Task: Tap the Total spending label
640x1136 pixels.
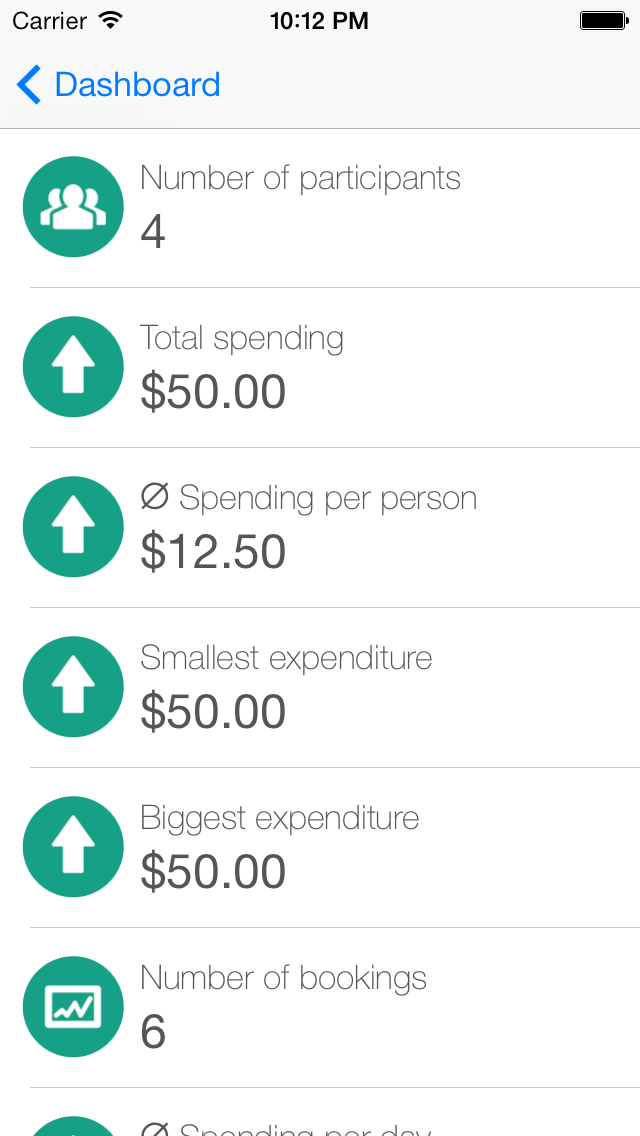Action: tap(242, 338)
